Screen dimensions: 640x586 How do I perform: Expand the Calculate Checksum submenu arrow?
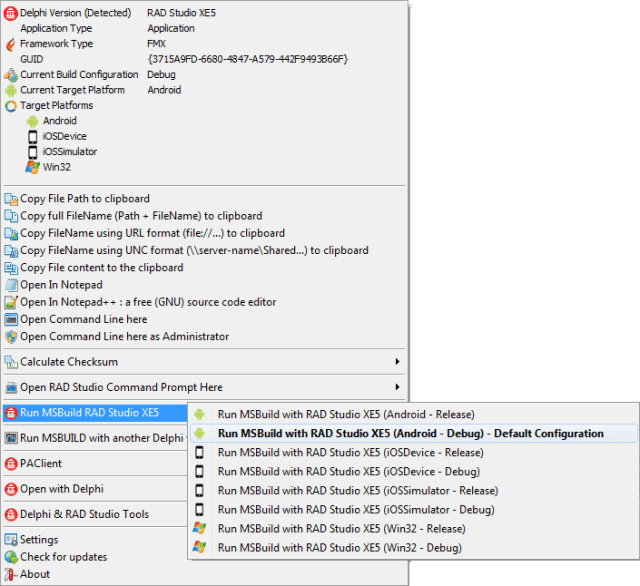point(397,362)
